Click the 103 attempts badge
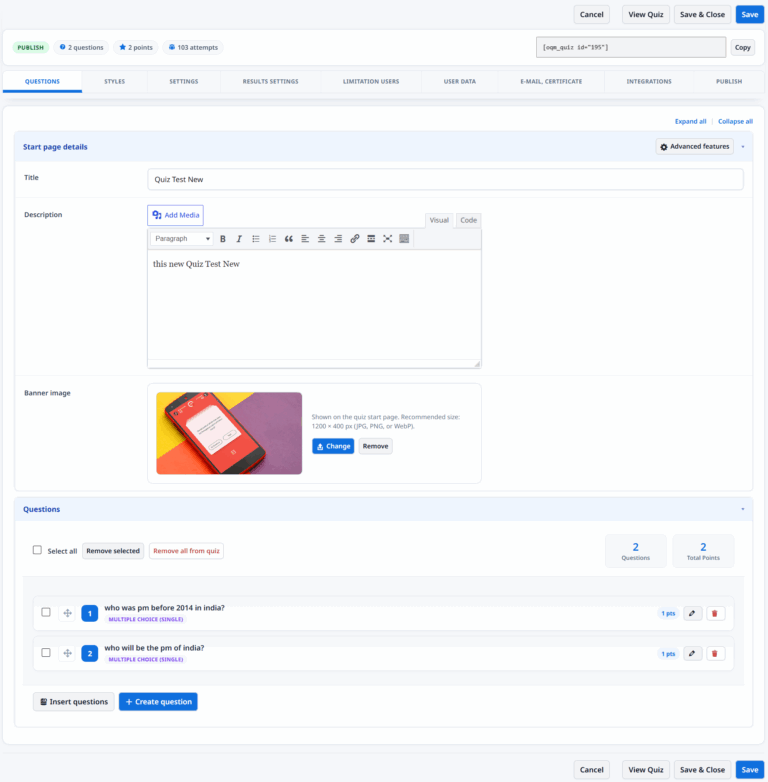Image resolution: width=768 pixels, height=782 pixels. pos(193,47)
